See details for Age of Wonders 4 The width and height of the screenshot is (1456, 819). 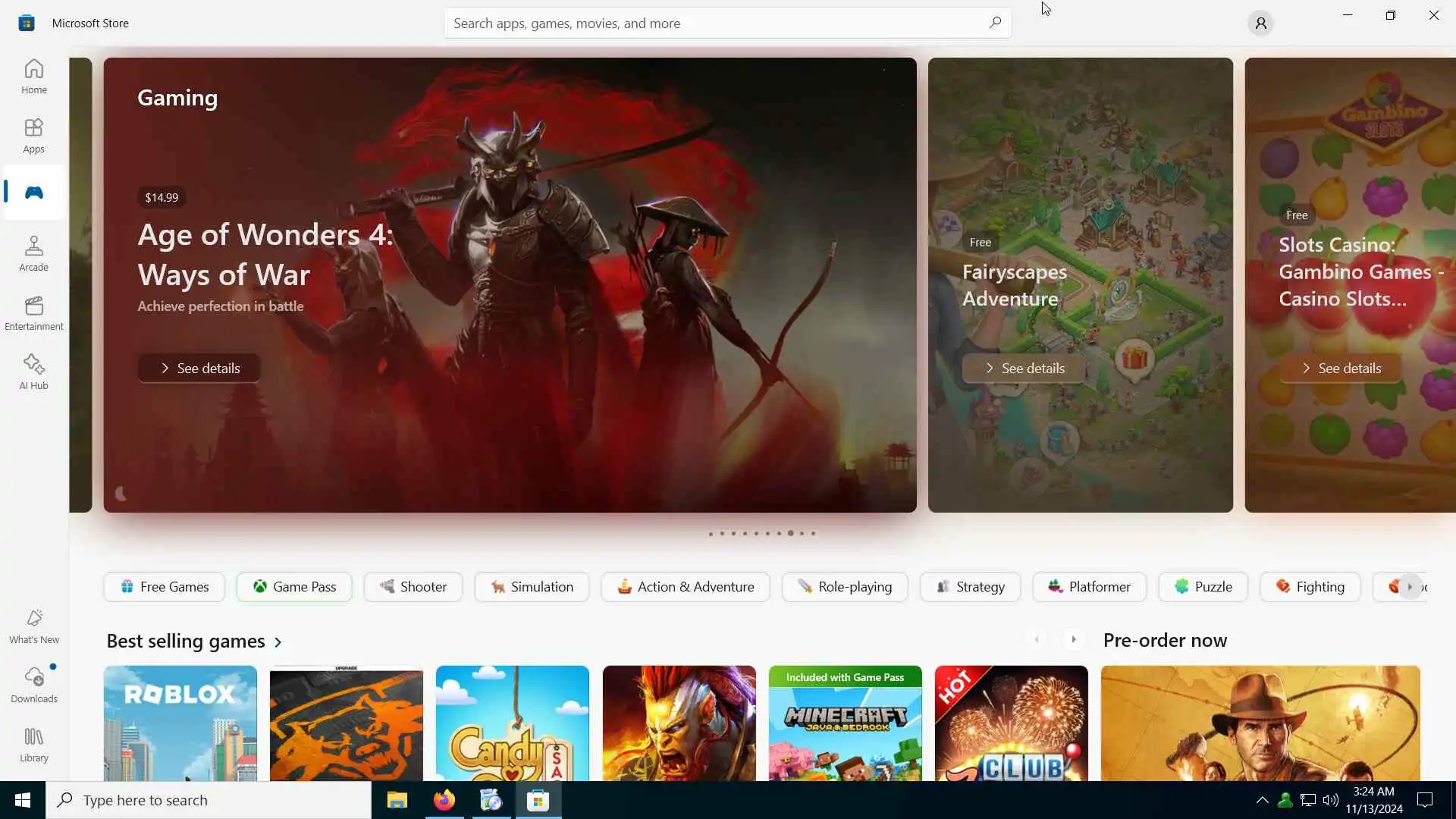(x=199, y=369)
